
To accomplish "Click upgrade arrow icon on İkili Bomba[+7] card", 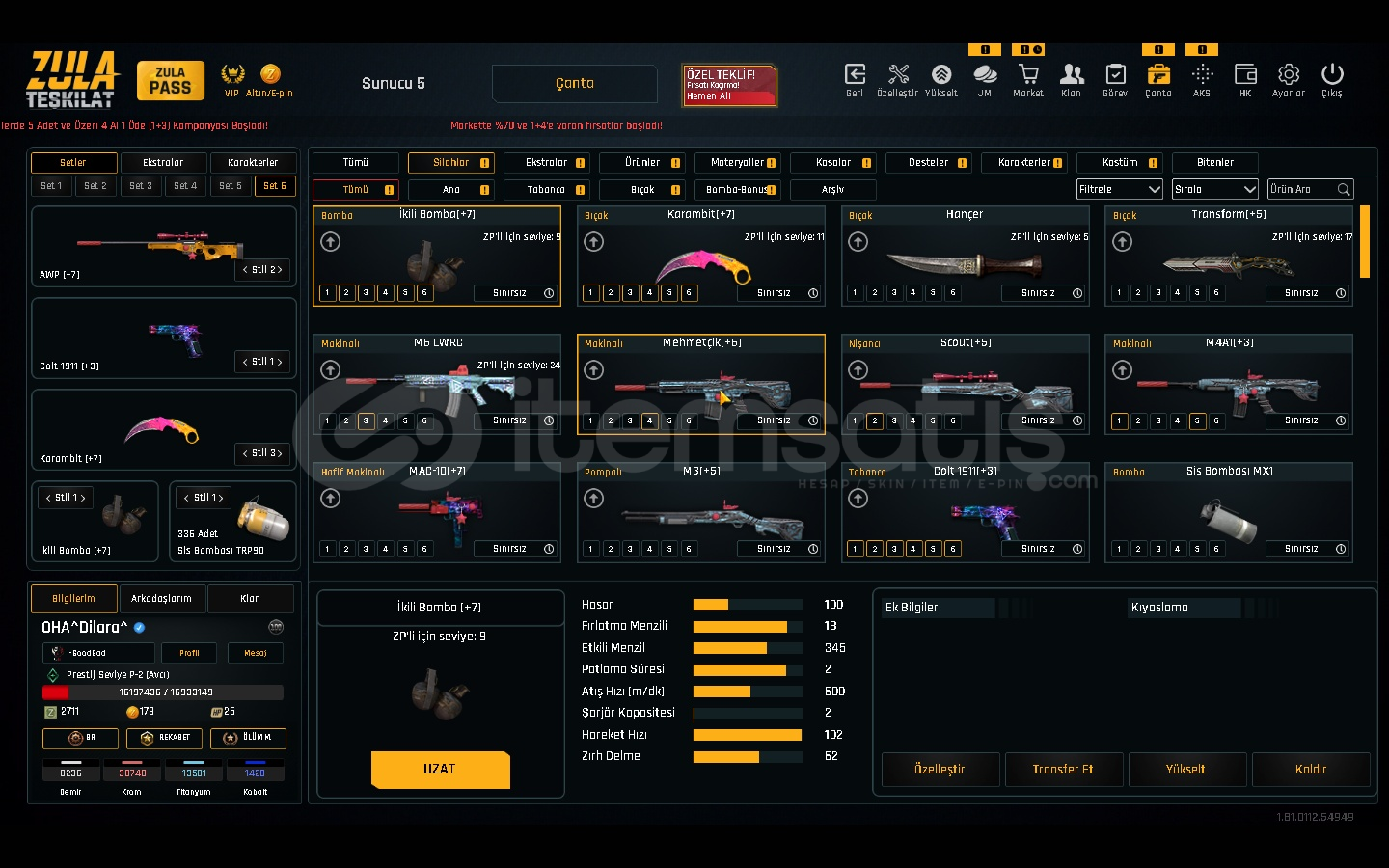I will tap(331, 242).
